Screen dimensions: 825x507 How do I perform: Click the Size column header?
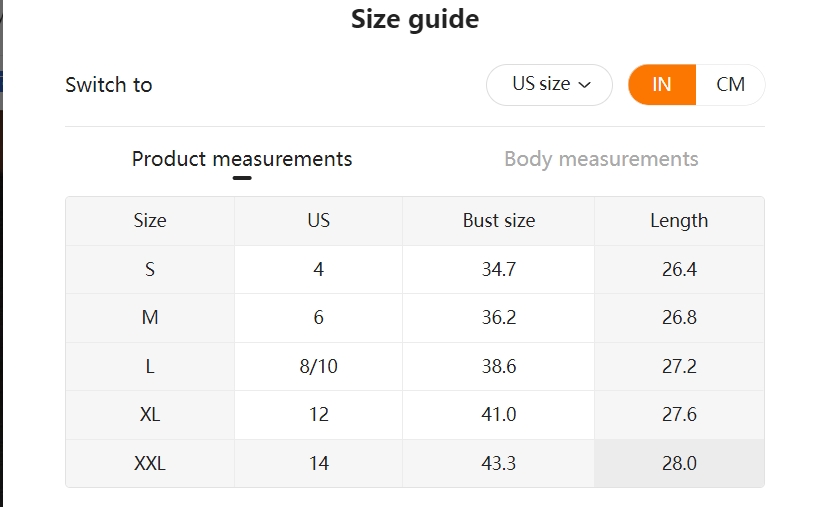tap(150, 220)
